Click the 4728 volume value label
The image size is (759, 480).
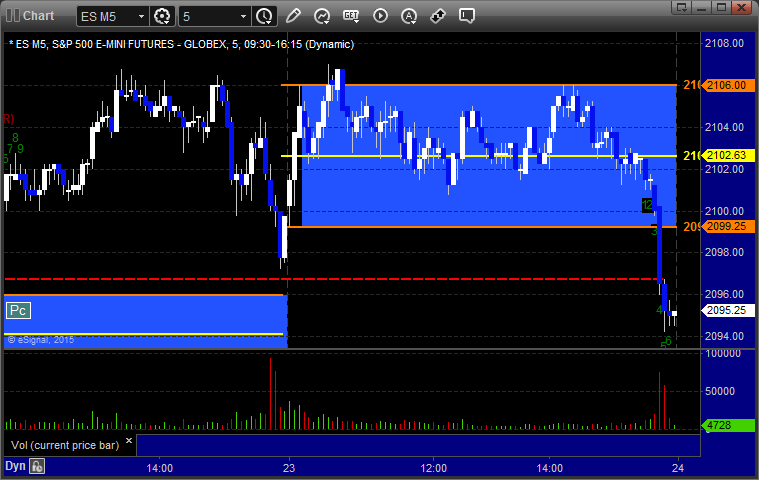729,425
